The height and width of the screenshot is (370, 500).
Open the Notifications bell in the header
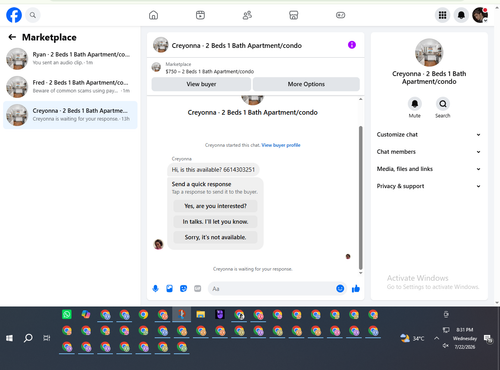[461, 15]
